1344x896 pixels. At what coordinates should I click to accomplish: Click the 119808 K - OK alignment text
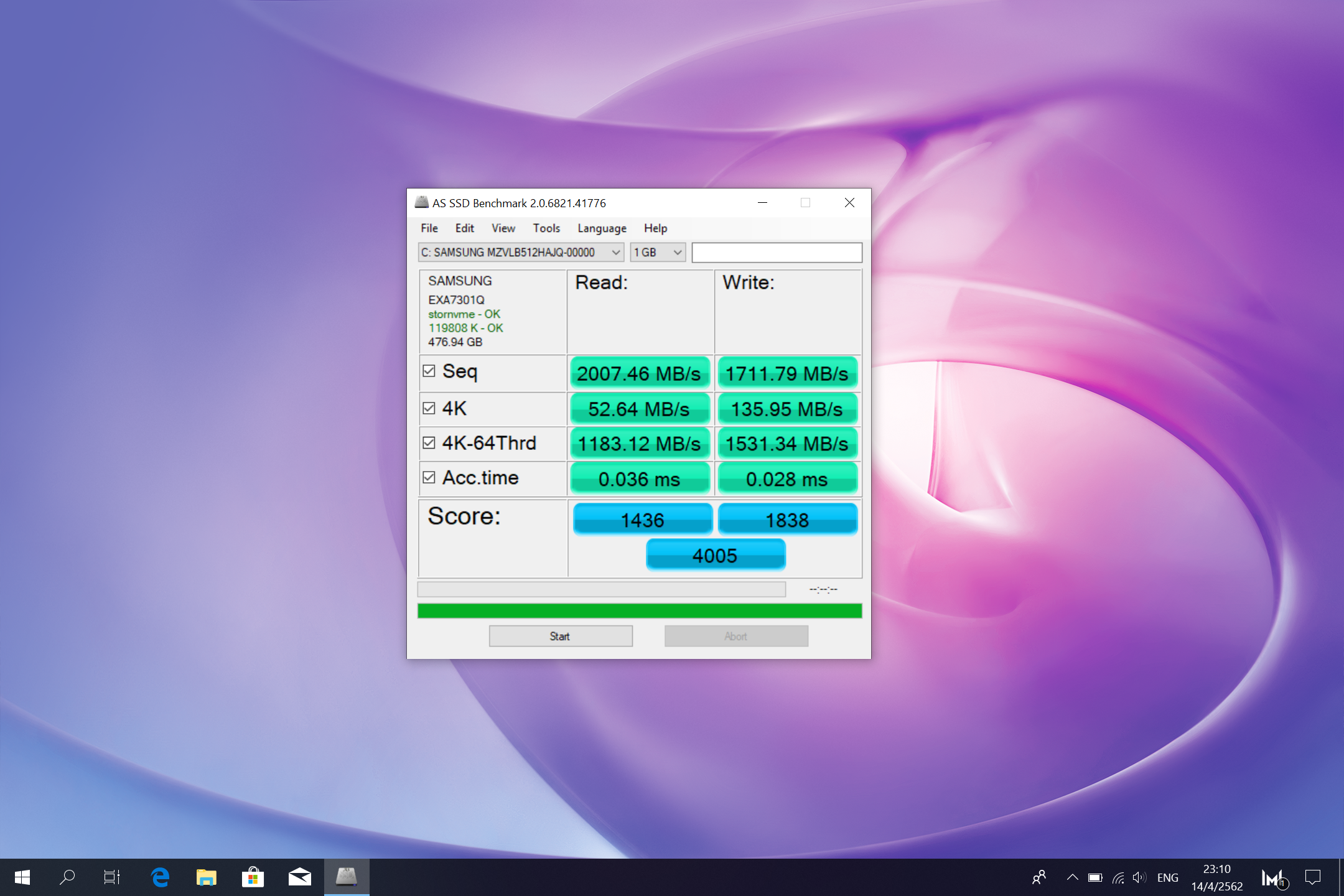click(465, 328)
